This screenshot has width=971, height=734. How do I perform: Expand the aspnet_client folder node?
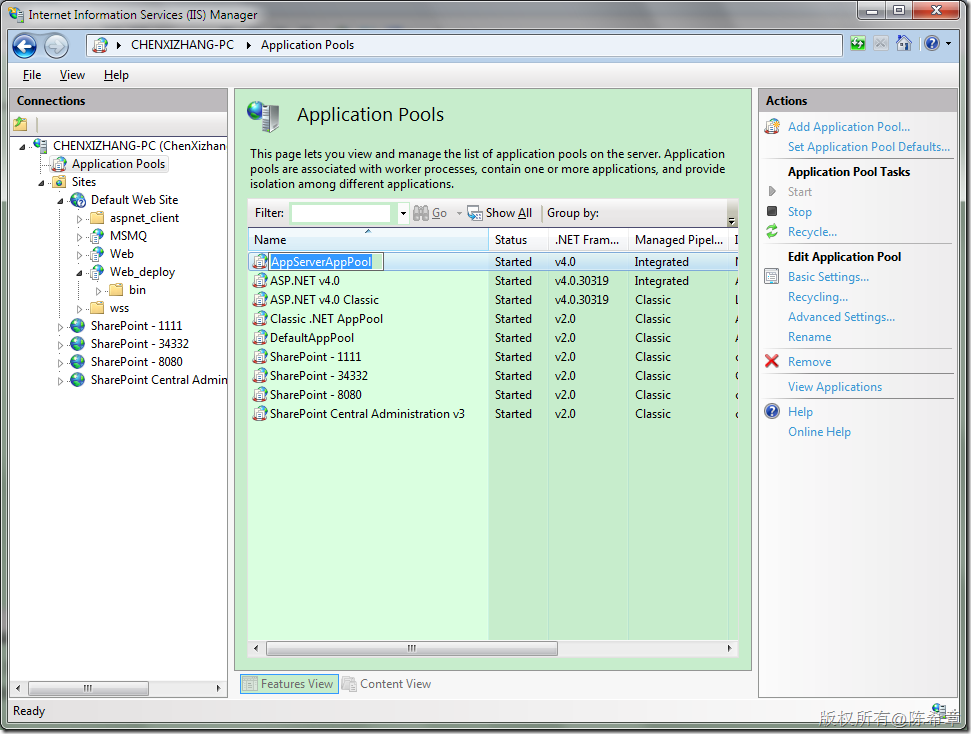click(80, 218)
